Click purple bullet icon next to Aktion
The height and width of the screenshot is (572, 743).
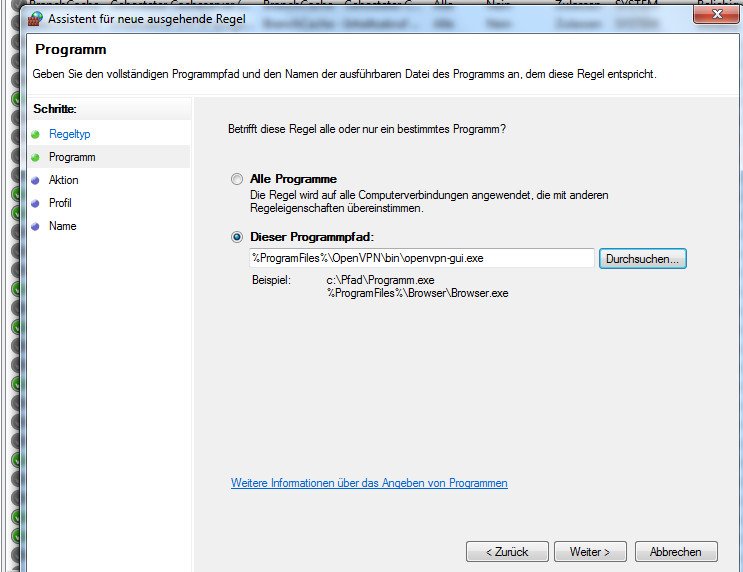35,181
